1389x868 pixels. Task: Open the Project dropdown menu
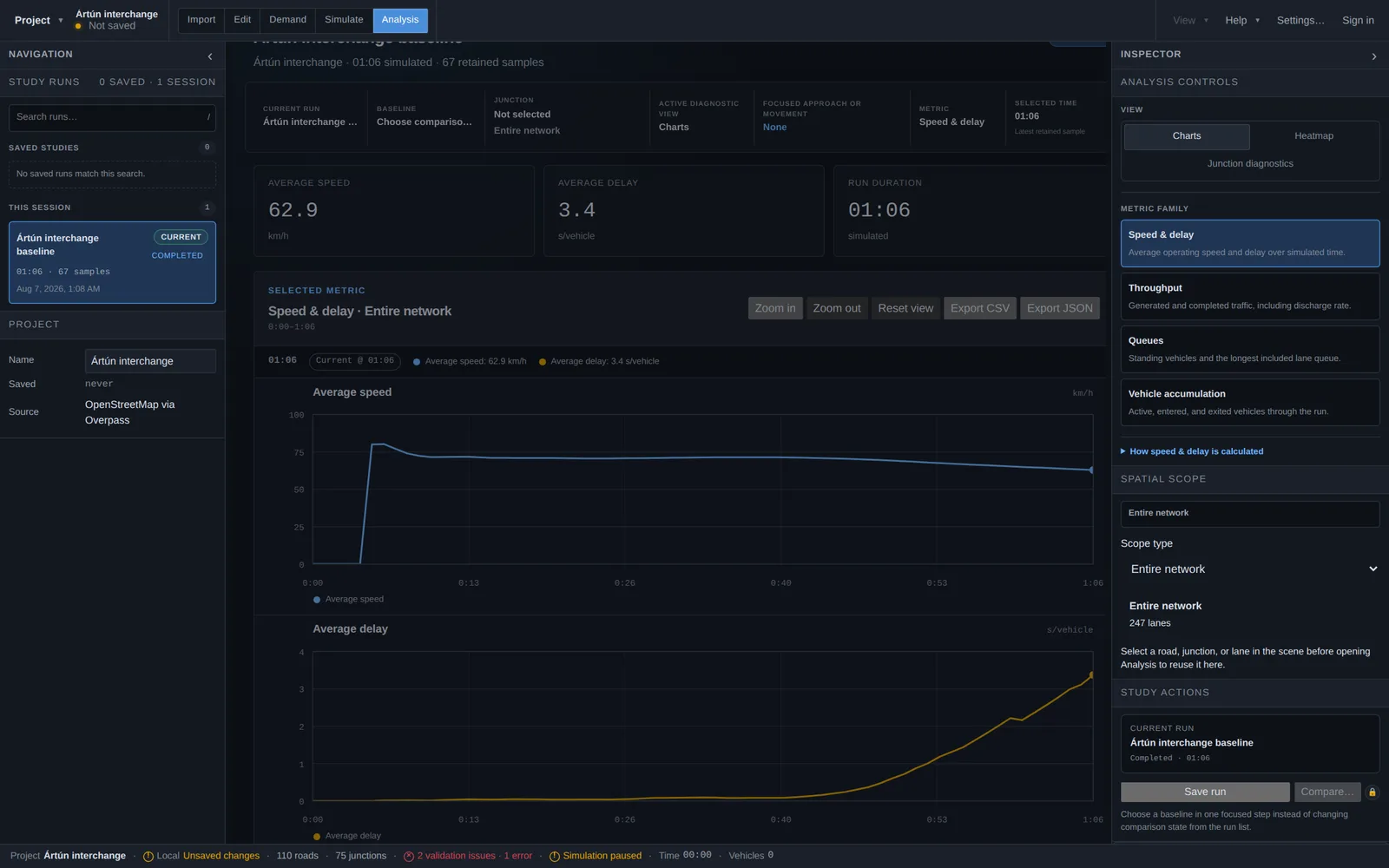(x=38, y=20)
